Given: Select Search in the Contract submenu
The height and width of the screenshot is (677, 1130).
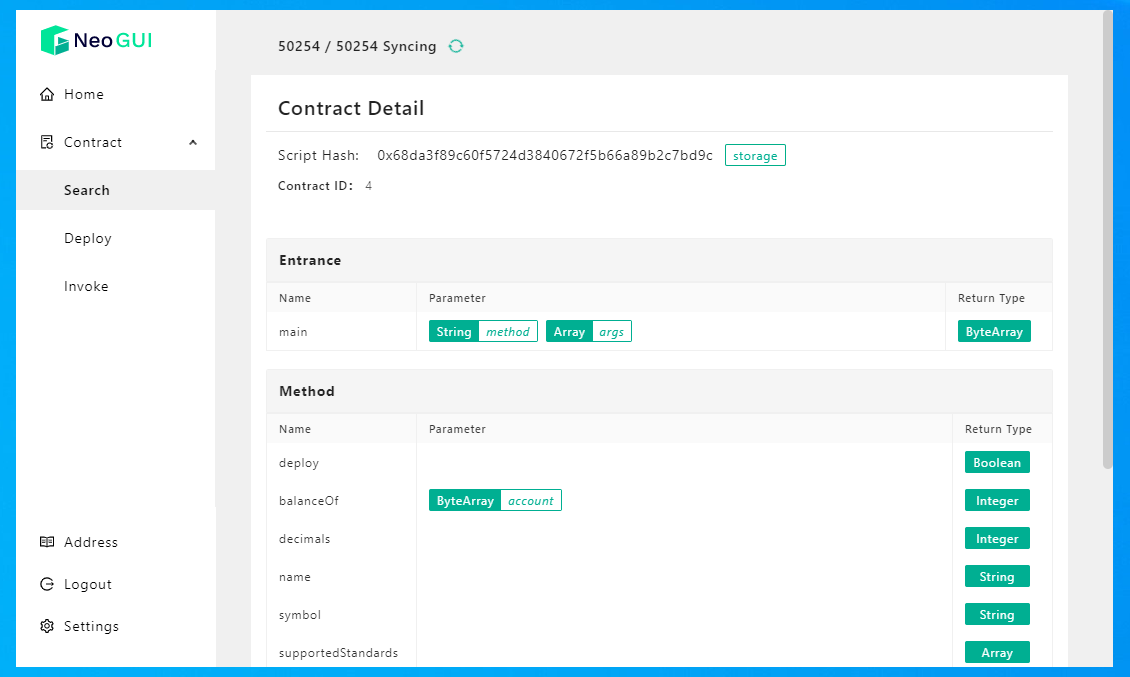Looking at the screenshot, I should 87,191.
